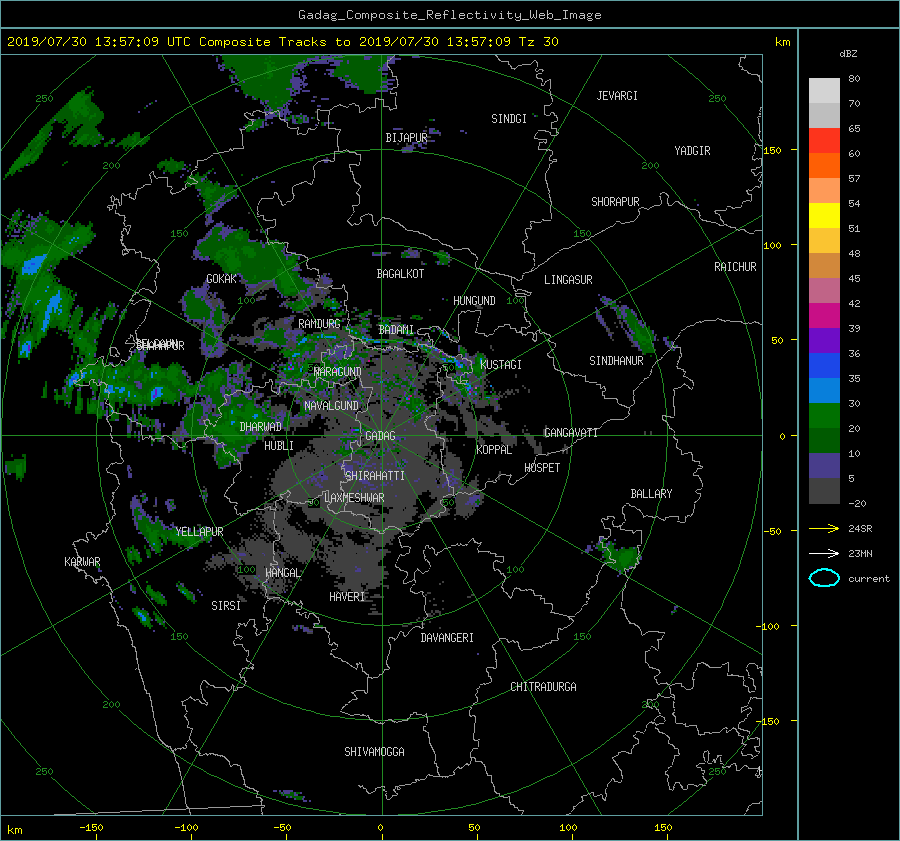
Task: Select the green 20 dBZ color swatch
Action: click(824, 416)
